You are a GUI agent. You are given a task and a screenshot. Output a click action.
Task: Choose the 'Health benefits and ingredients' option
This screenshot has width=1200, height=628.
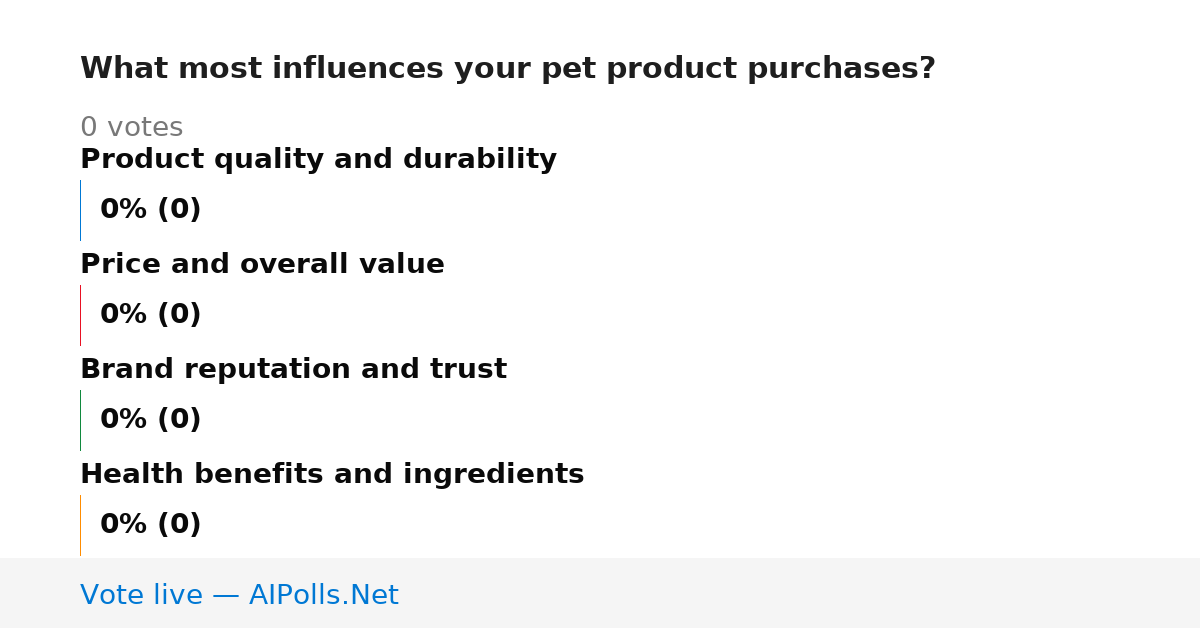pos(332,475)
